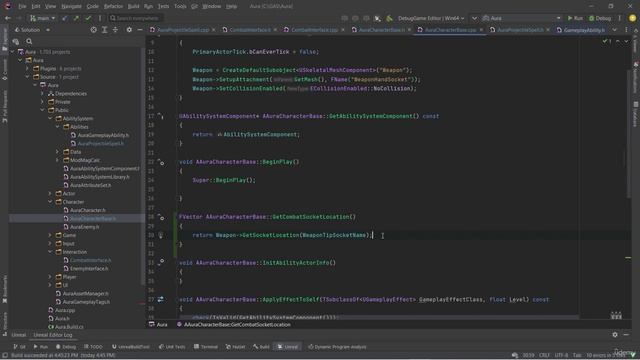Viewport: 640px width, 360px height.
Task: Open the Unreal Editor Log tab
Action: [x=53, y=335]
